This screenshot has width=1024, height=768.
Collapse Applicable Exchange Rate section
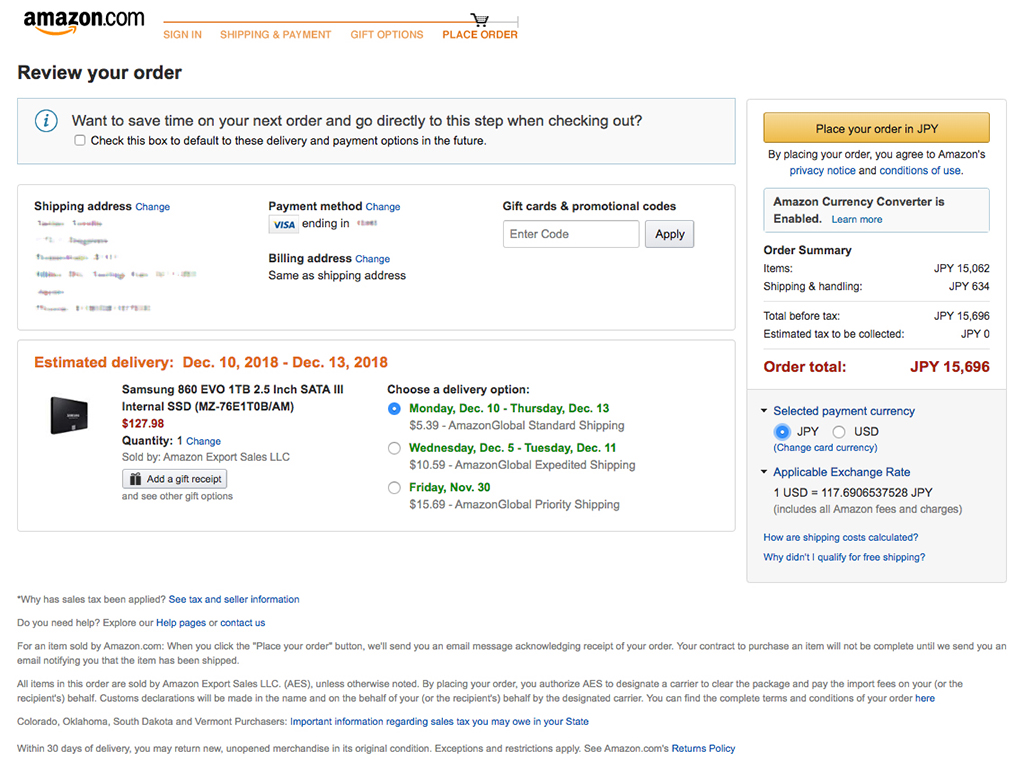pos(765,472)
